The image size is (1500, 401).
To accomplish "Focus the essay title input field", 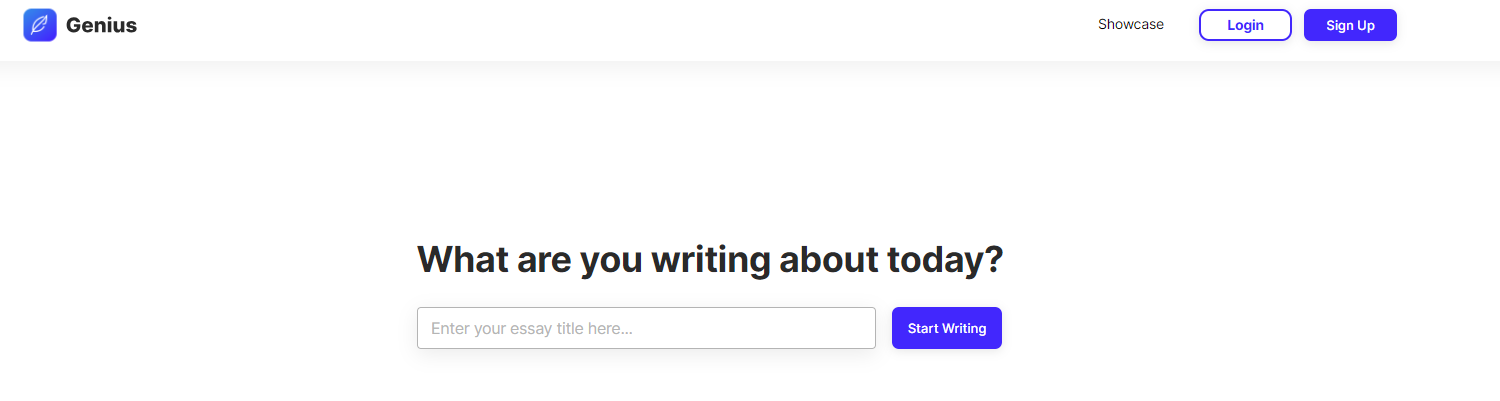I will [646, 328].
